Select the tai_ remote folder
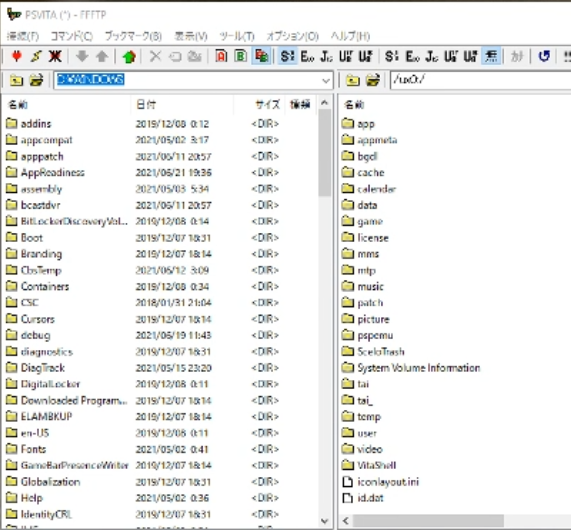The height and width of the screenshot is (530, 571). click(x=358, y=400)
